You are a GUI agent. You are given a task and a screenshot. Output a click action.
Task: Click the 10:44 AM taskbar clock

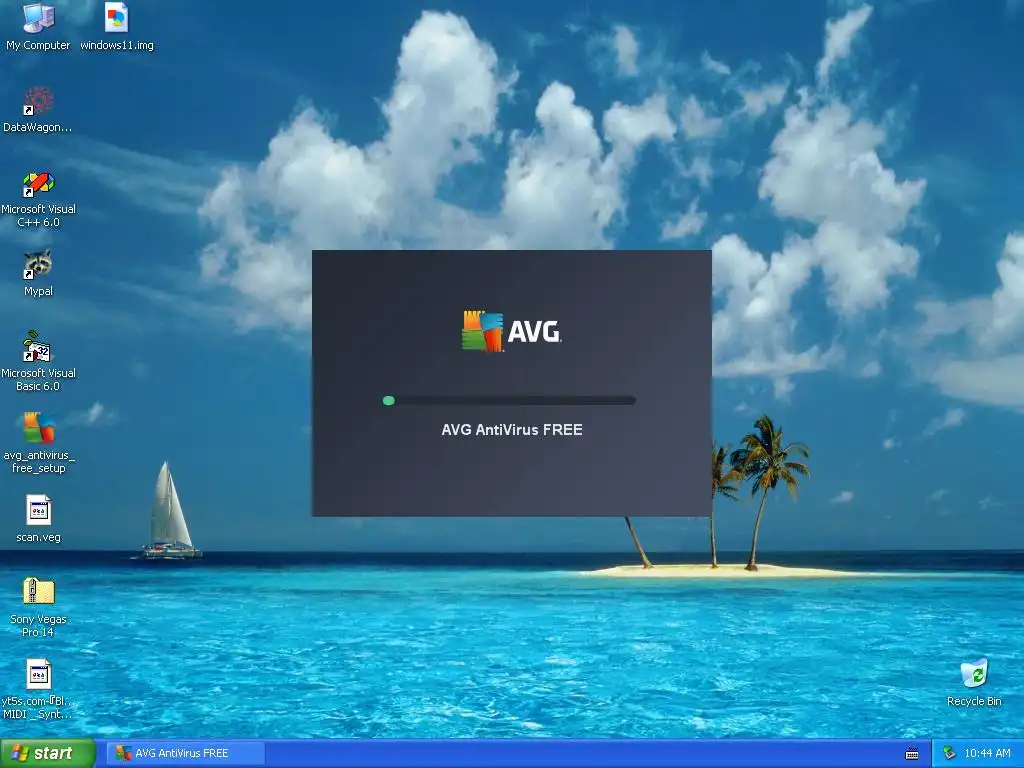(987, 754)
